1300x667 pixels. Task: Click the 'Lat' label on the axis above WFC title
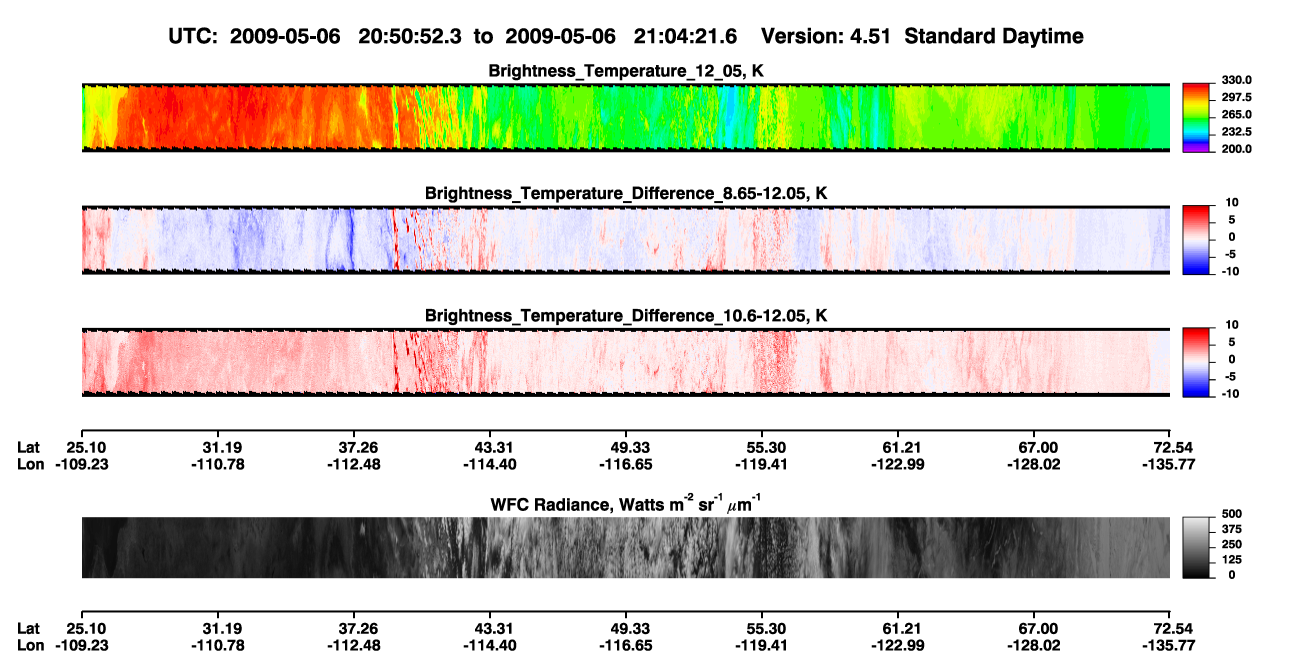pos(29,447)
